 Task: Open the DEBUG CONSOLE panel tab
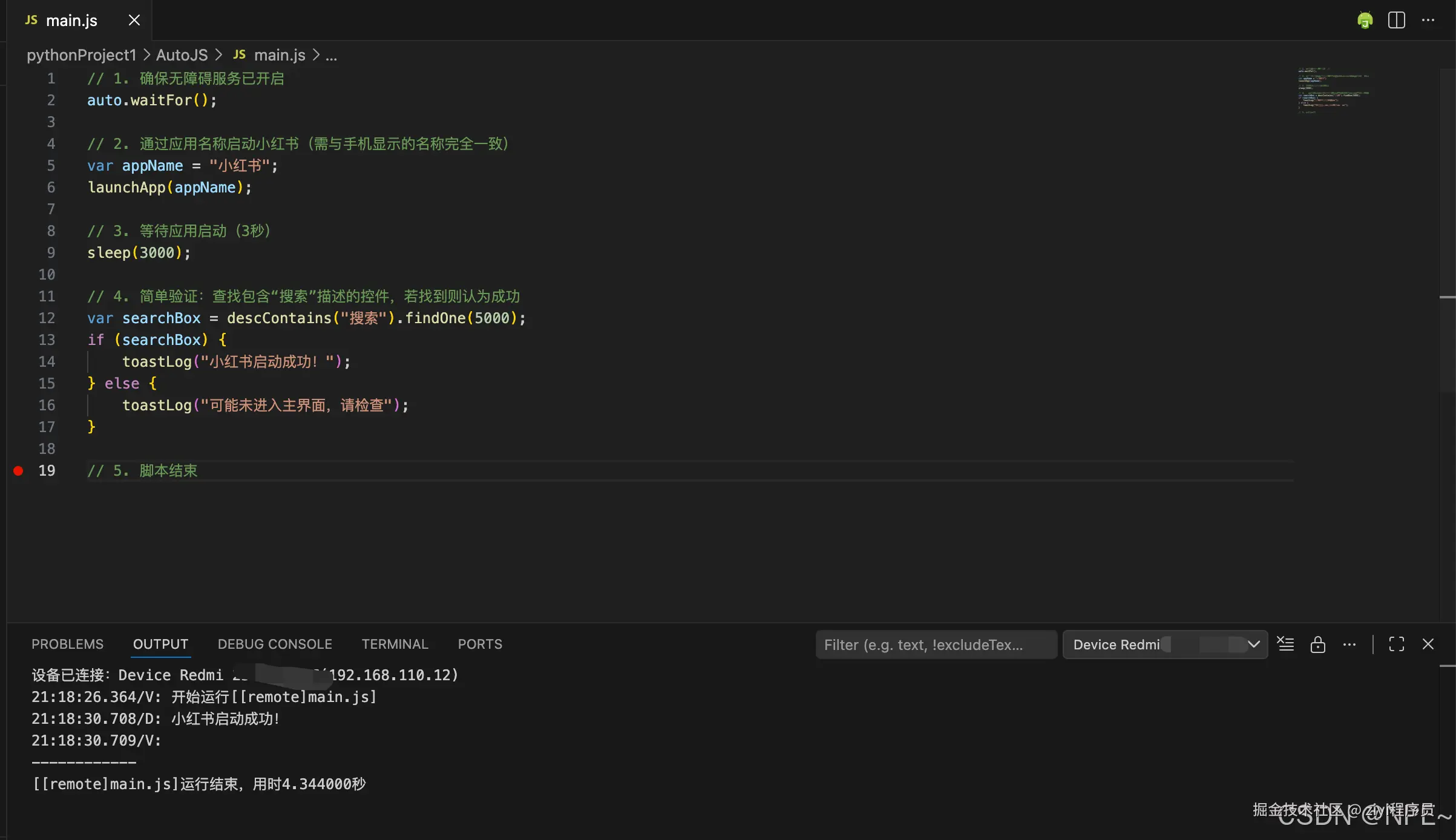click(275, 644)
